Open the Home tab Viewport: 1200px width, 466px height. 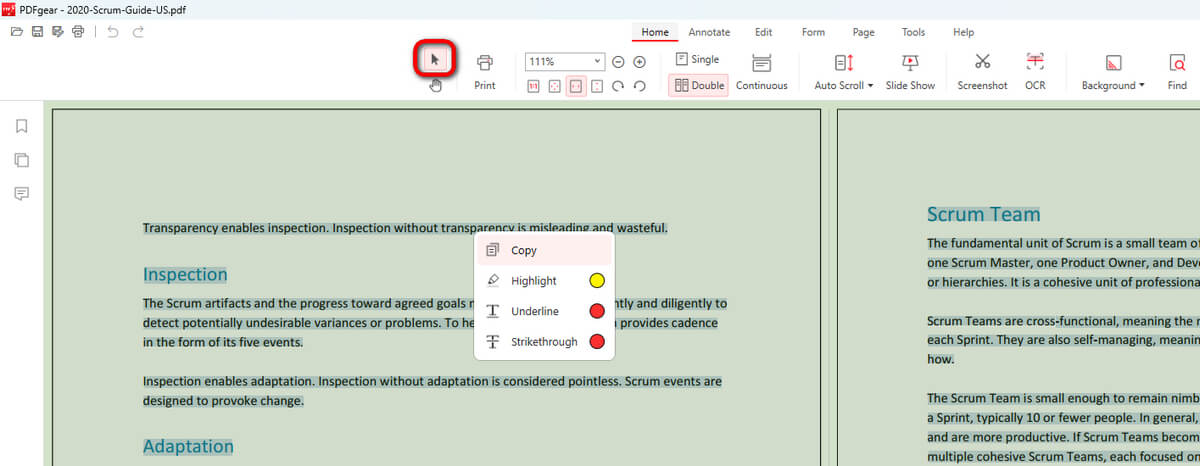655,32
